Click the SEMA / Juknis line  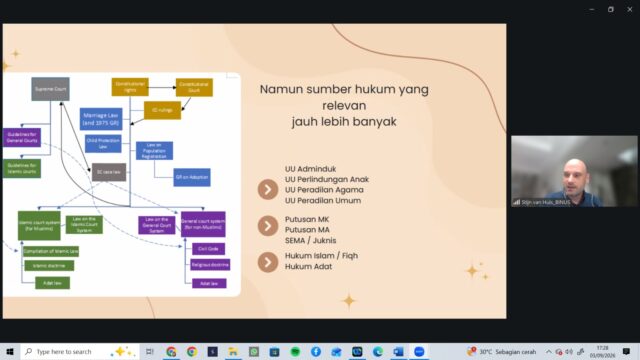click(x=311, y=240)
